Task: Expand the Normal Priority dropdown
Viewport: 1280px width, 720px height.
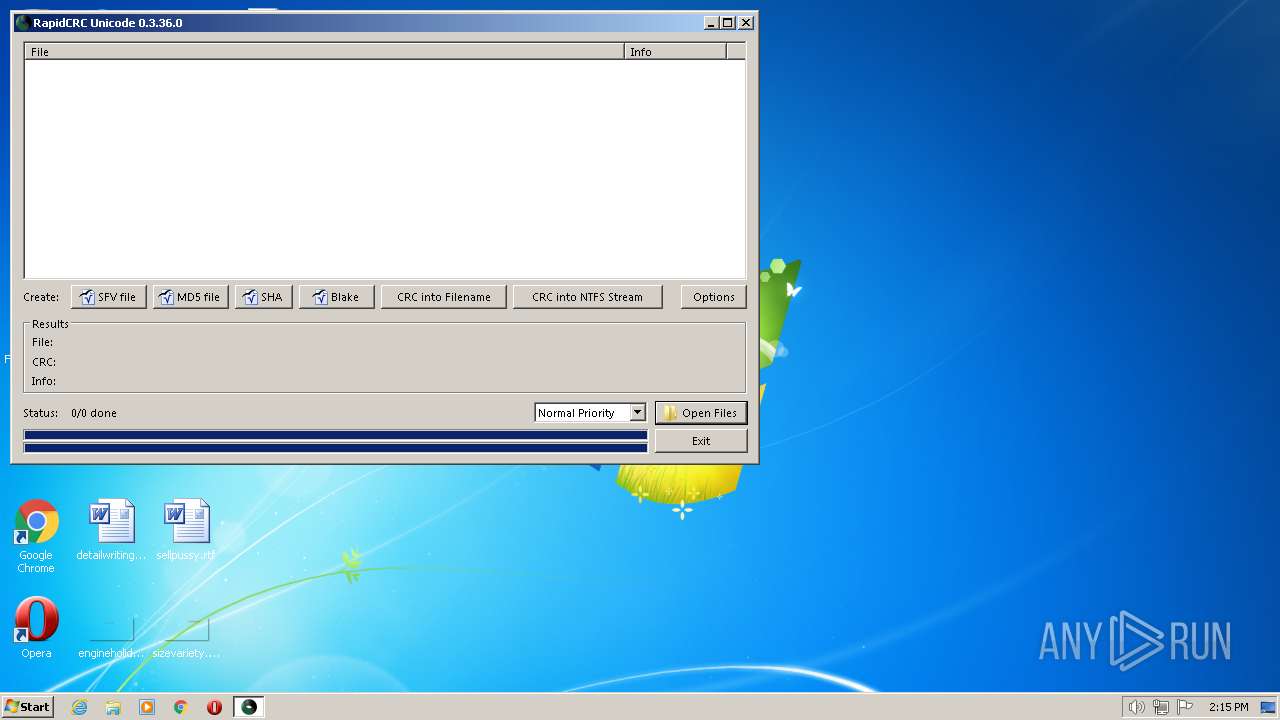Action: (637, 413)
